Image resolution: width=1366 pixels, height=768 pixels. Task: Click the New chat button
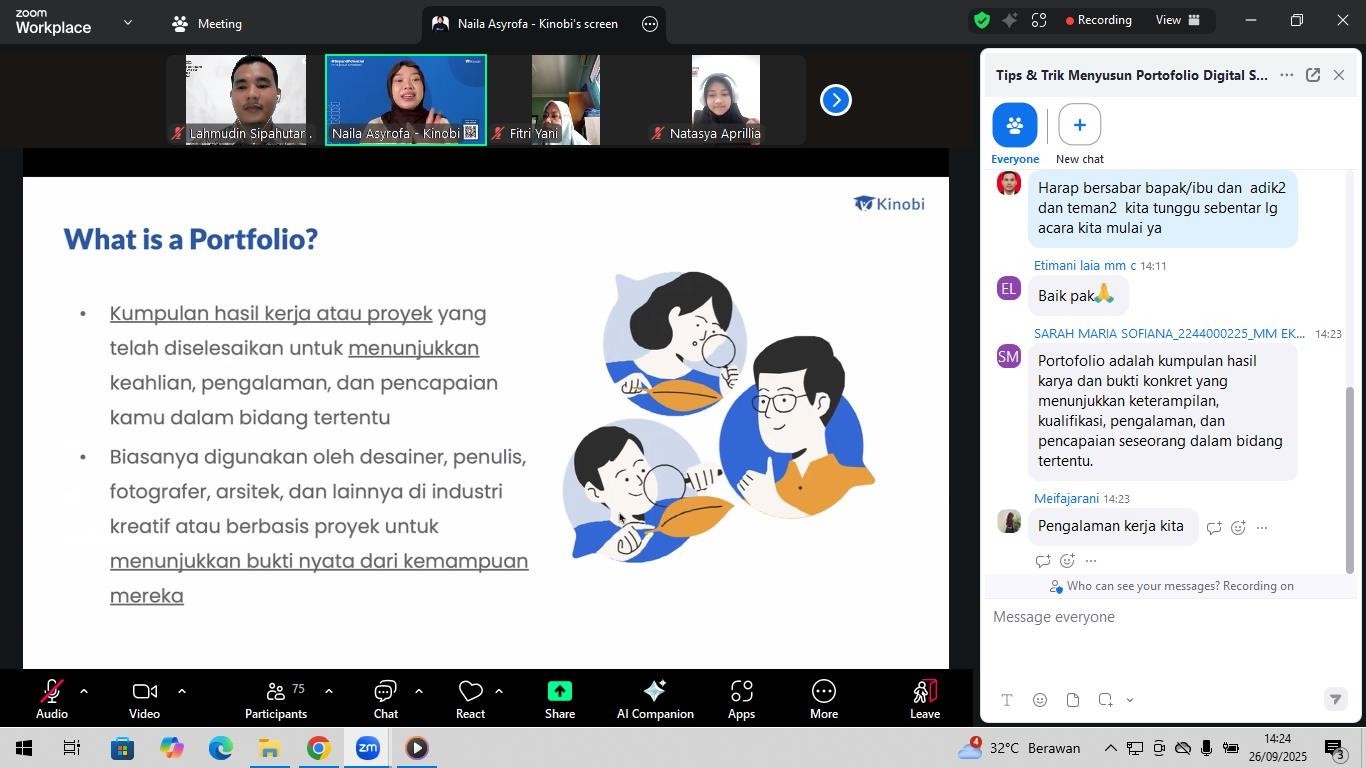point(1079,126)
